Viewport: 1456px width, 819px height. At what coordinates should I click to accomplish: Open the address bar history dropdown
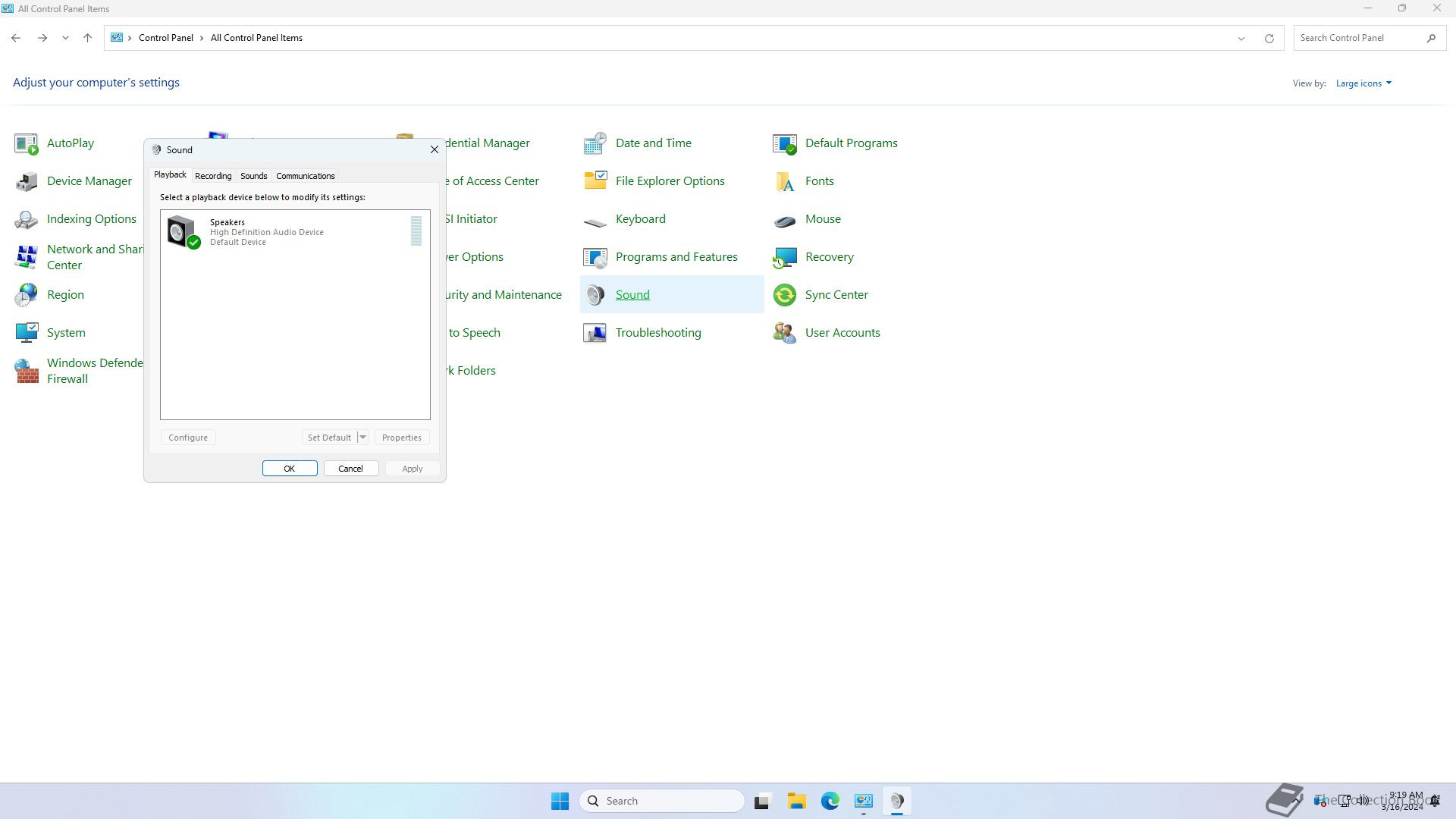coord(1241,38)
